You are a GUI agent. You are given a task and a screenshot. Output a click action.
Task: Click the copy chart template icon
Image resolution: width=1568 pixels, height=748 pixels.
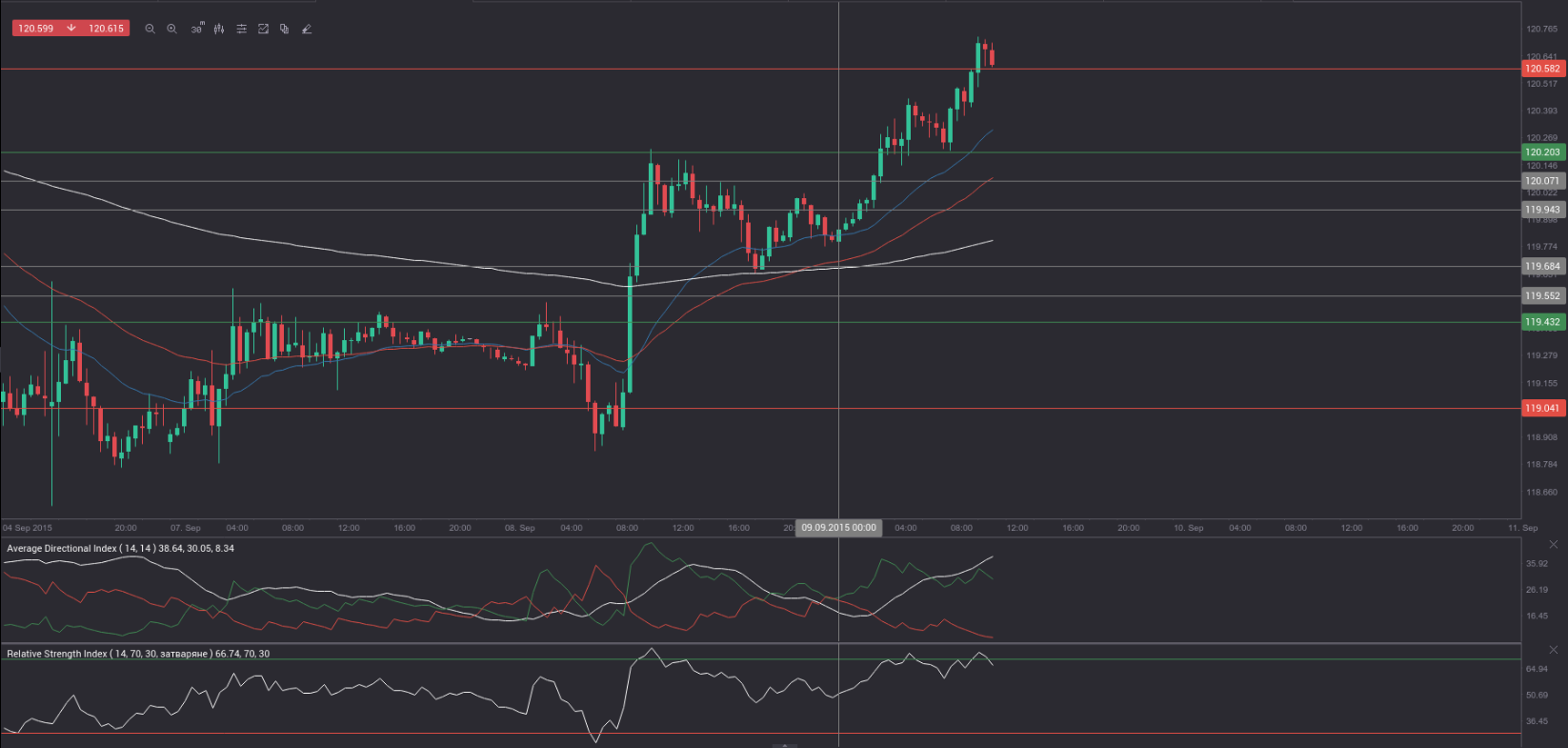[285, 29]
